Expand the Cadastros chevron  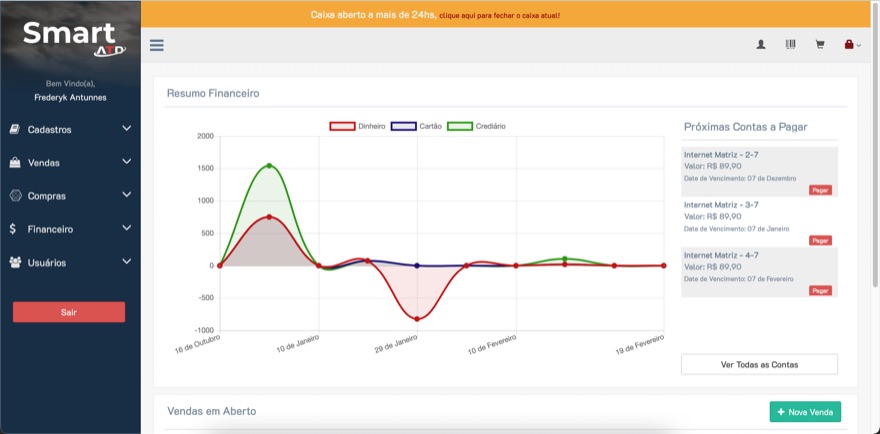[127, 129]
